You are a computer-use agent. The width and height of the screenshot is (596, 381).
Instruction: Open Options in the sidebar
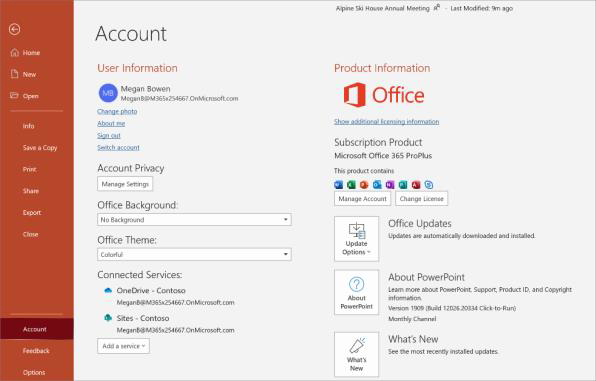coord(34,372)
